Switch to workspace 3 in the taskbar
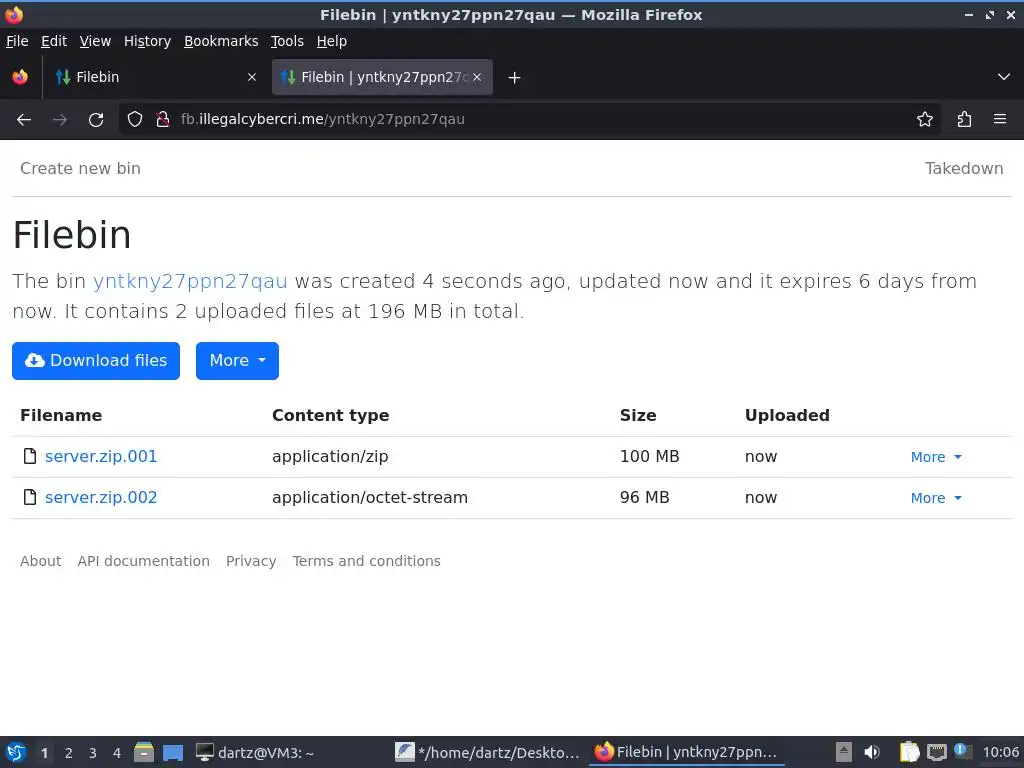The image size is (1024, 768). pyautogui.click(x=93, y=753)
